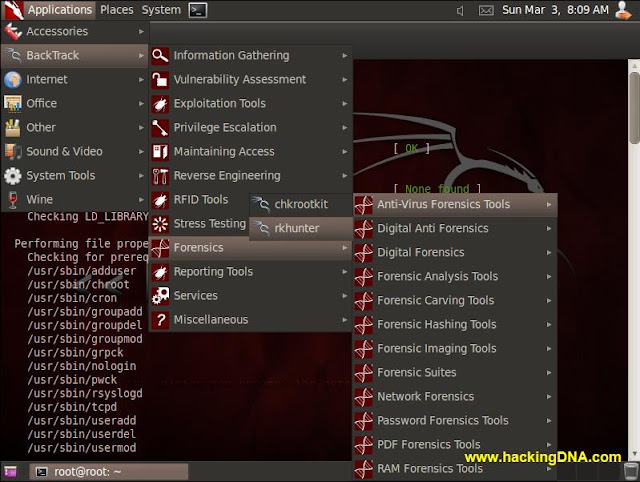Click the Wine glass icon
This screenshot has height=482, width=640.
click(x=13, y=200)
